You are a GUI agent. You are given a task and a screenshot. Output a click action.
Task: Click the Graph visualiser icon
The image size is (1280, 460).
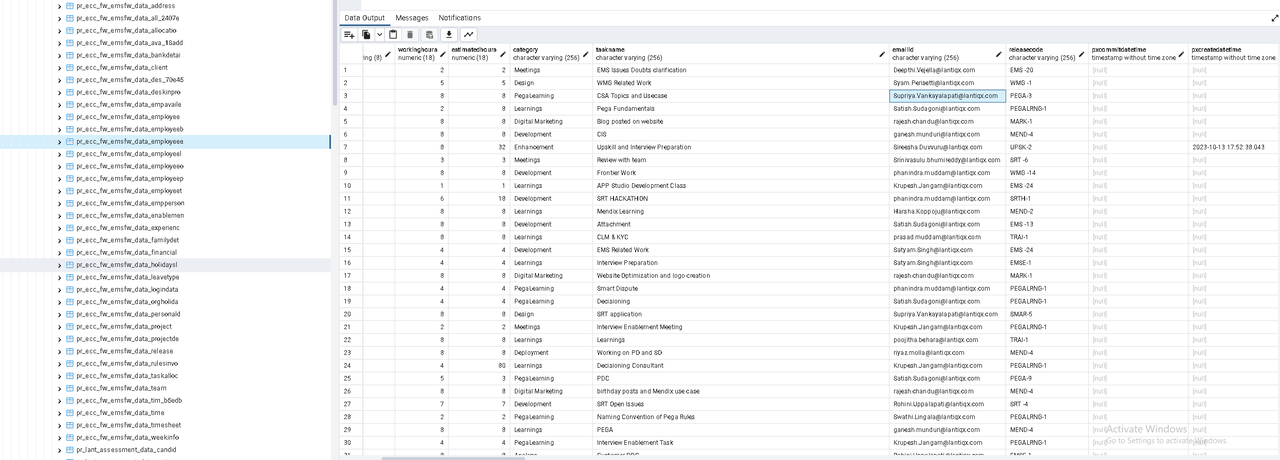coord(469,34)
